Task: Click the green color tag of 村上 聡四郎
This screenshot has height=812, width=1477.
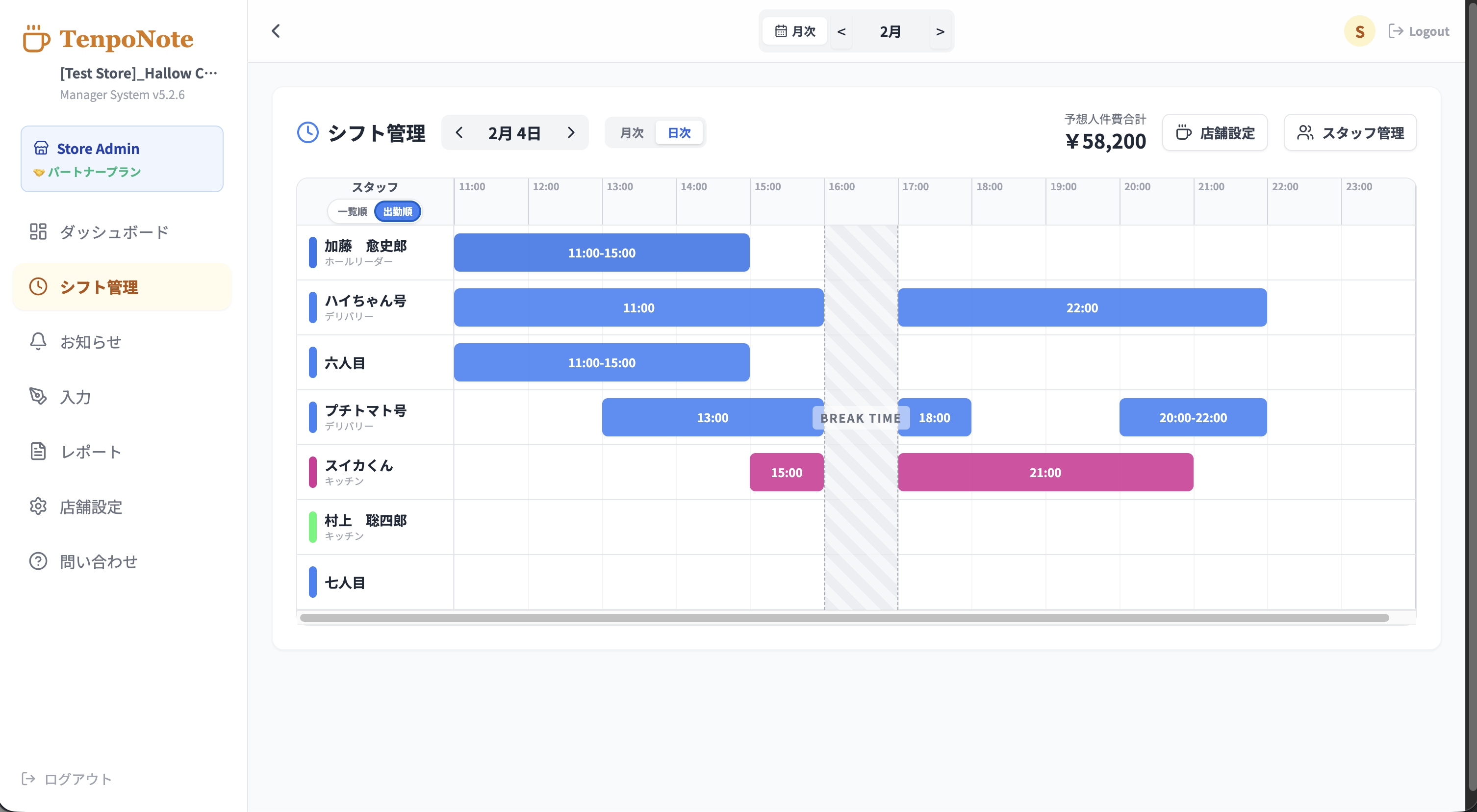Action: (x=312, y=527)
